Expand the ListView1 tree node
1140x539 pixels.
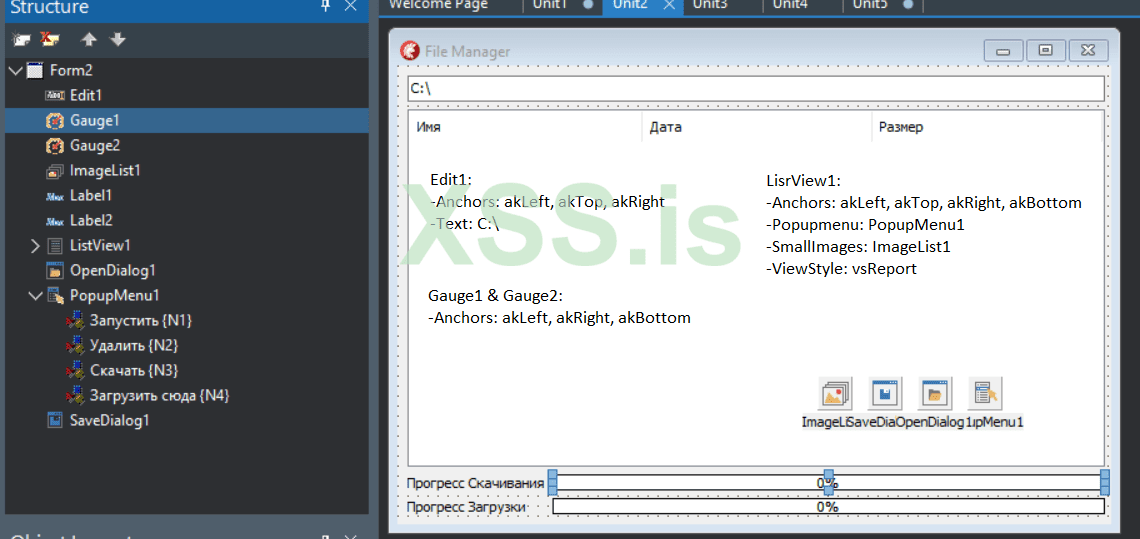pyautogui.click(x=35, y=246)
